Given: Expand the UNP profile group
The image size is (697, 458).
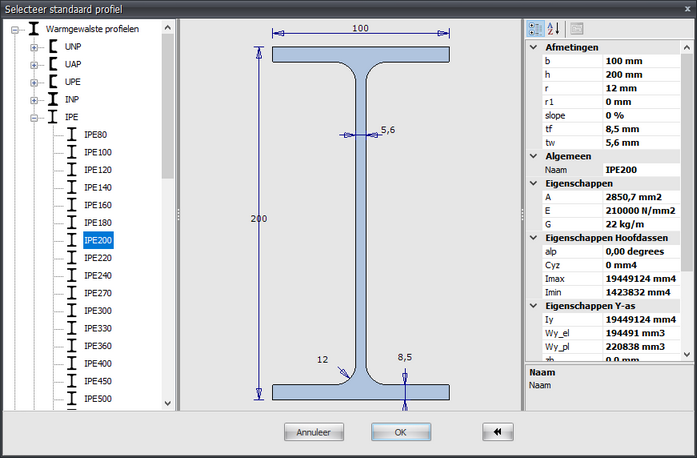Looking at the screenshot, I should (34, 47).
